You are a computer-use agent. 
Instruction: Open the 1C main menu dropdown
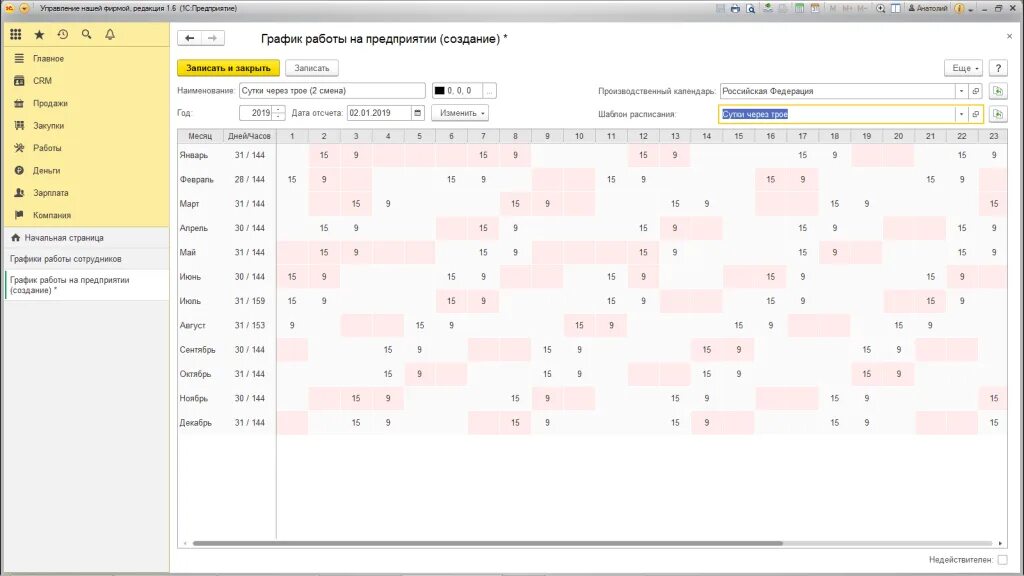coord(24,8)
